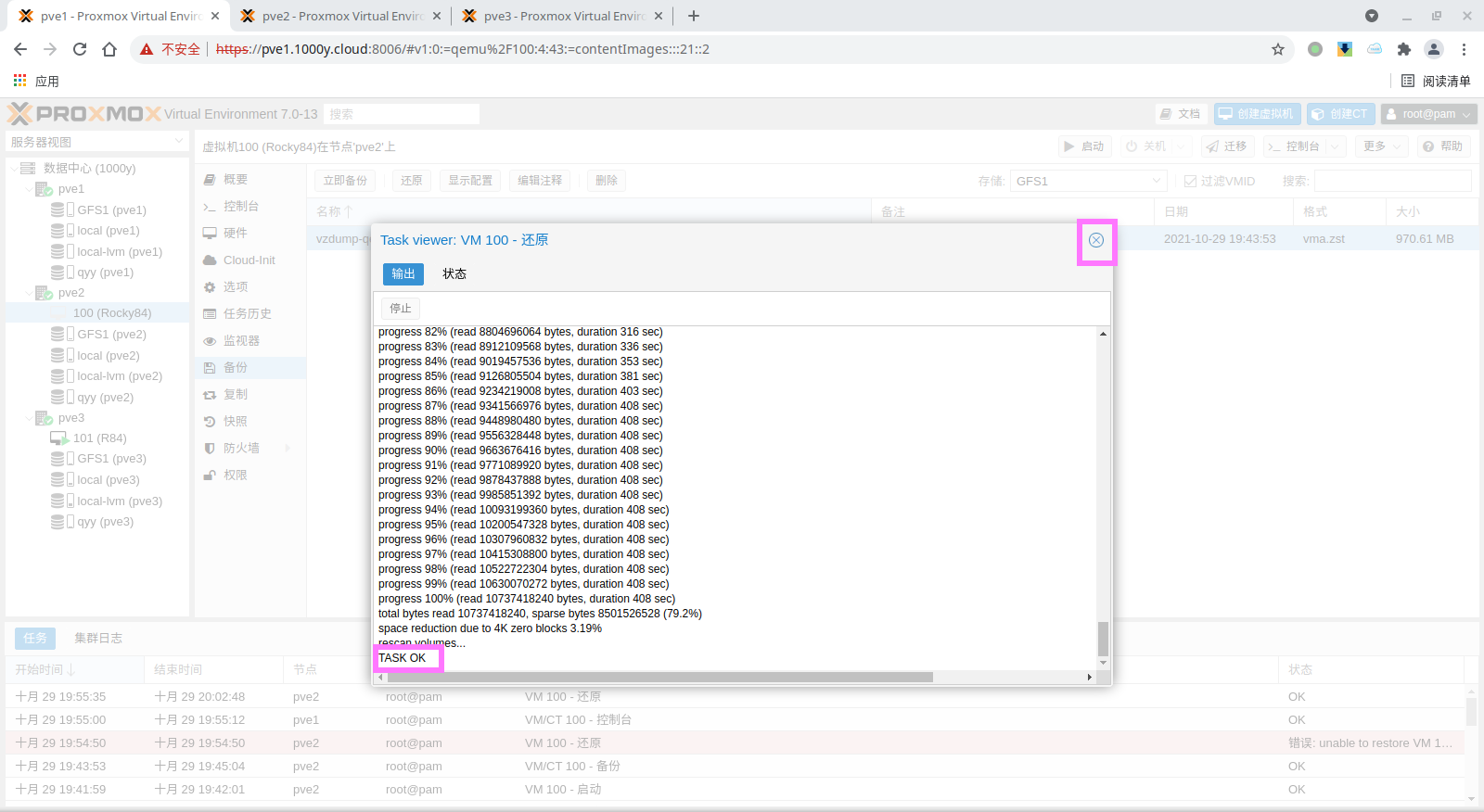Viewport: 1484px width, 812px height.
Task: Click the create VM button
Action: pyautogui.click(x=1257, y=114)
